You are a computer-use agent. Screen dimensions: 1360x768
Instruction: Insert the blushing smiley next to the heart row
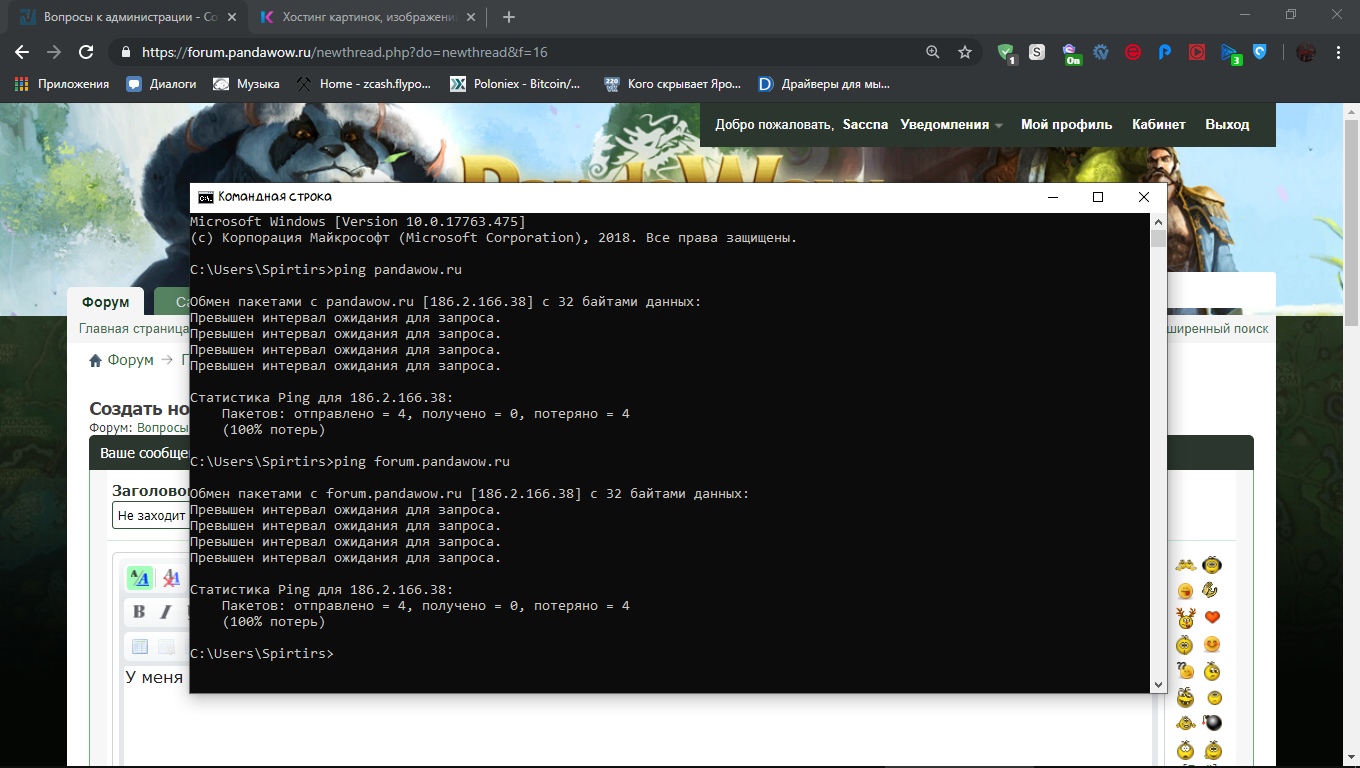click(1212, 644)
